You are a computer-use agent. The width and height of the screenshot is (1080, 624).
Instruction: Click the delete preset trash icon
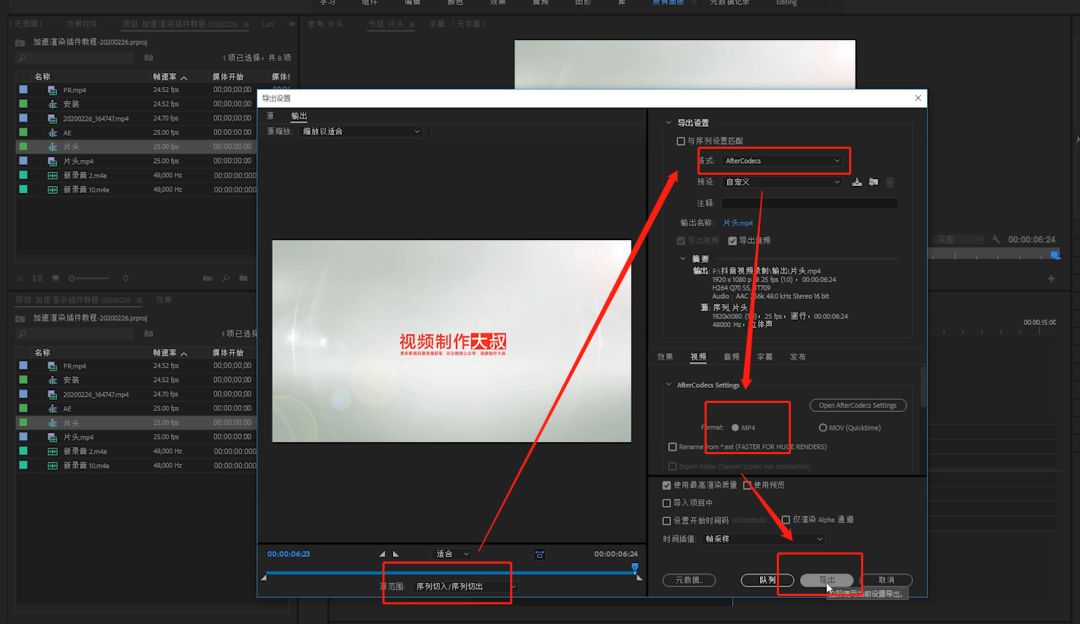pos(890,182)
